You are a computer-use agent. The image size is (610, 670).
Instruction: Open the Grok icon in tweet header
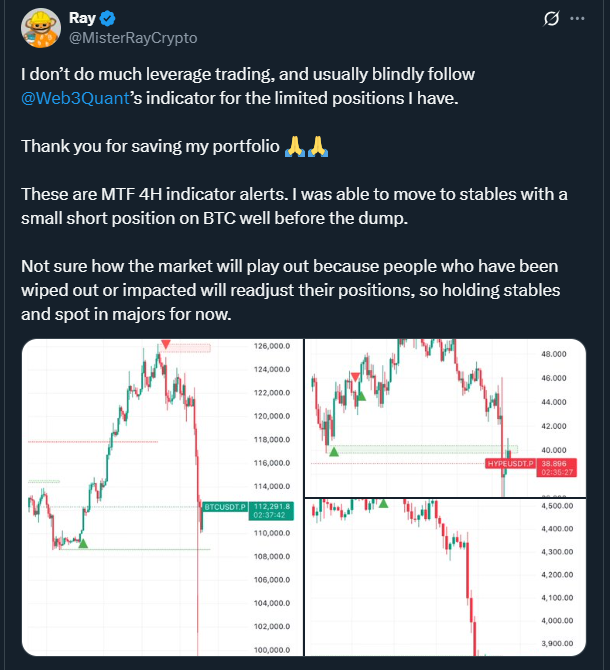[x=548, y=19]
